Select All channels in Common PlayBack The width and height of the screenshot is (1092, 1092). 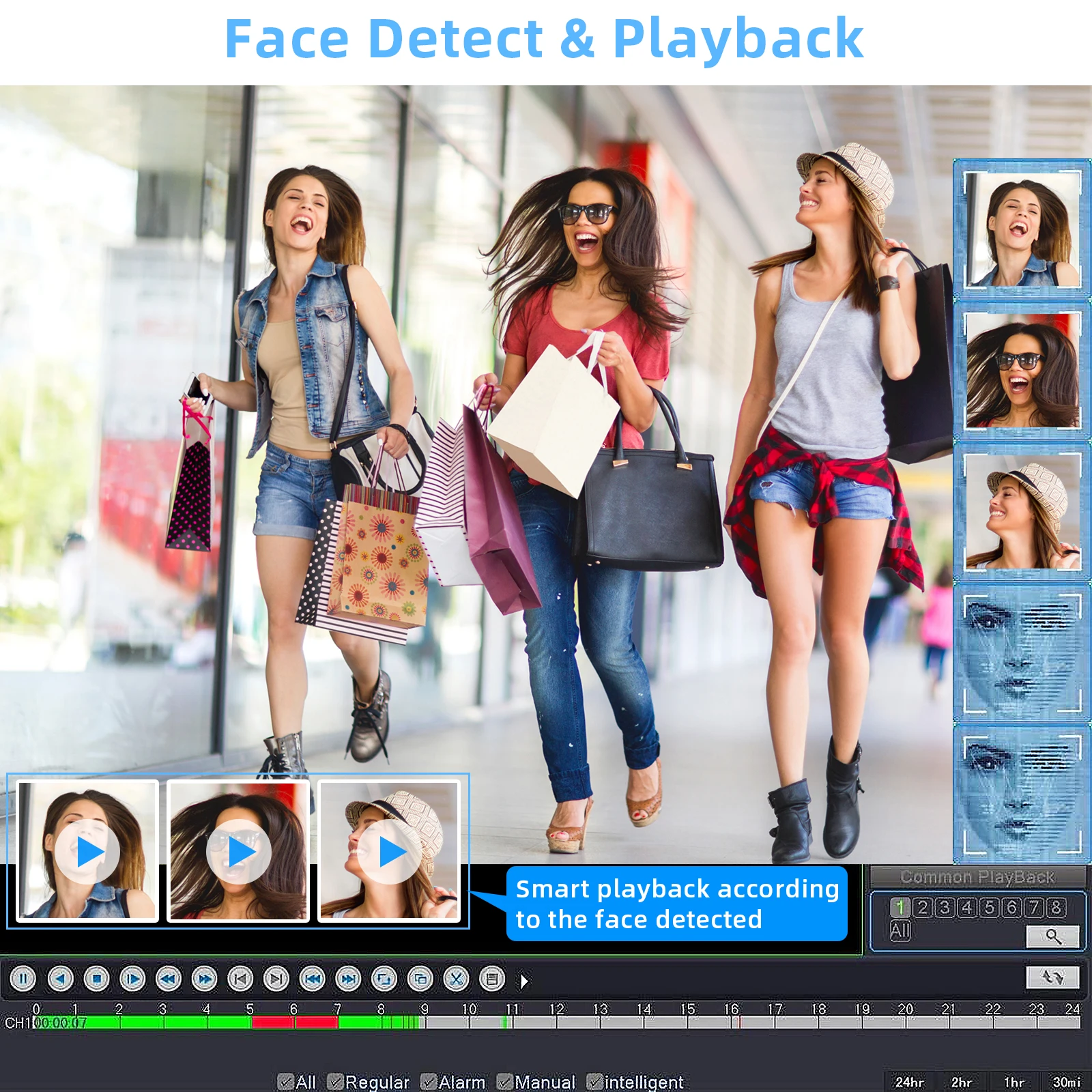click(x=900, y=930)
